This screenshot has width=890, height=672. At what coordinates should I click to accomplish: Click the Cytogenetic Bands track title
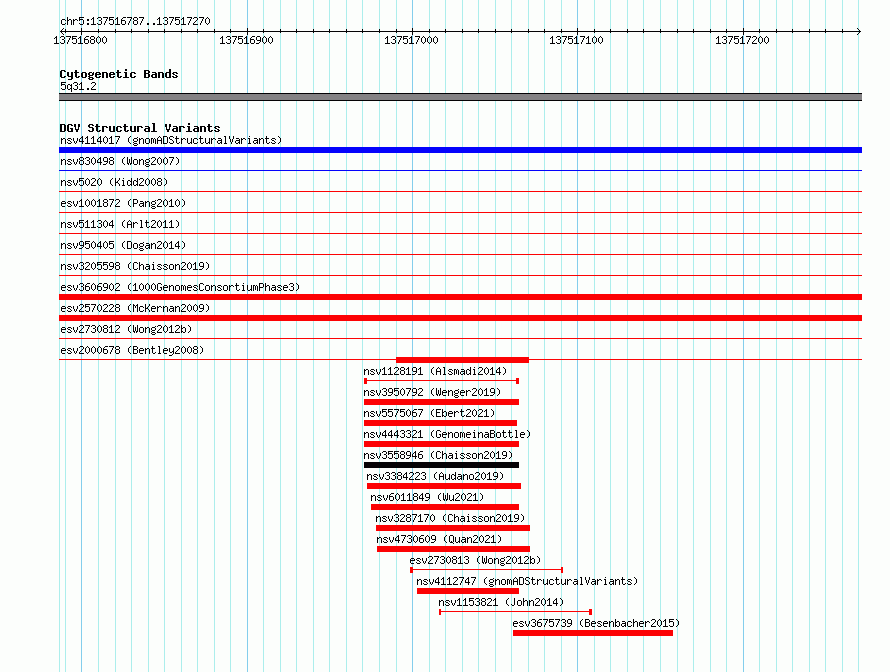click(119, 74)
